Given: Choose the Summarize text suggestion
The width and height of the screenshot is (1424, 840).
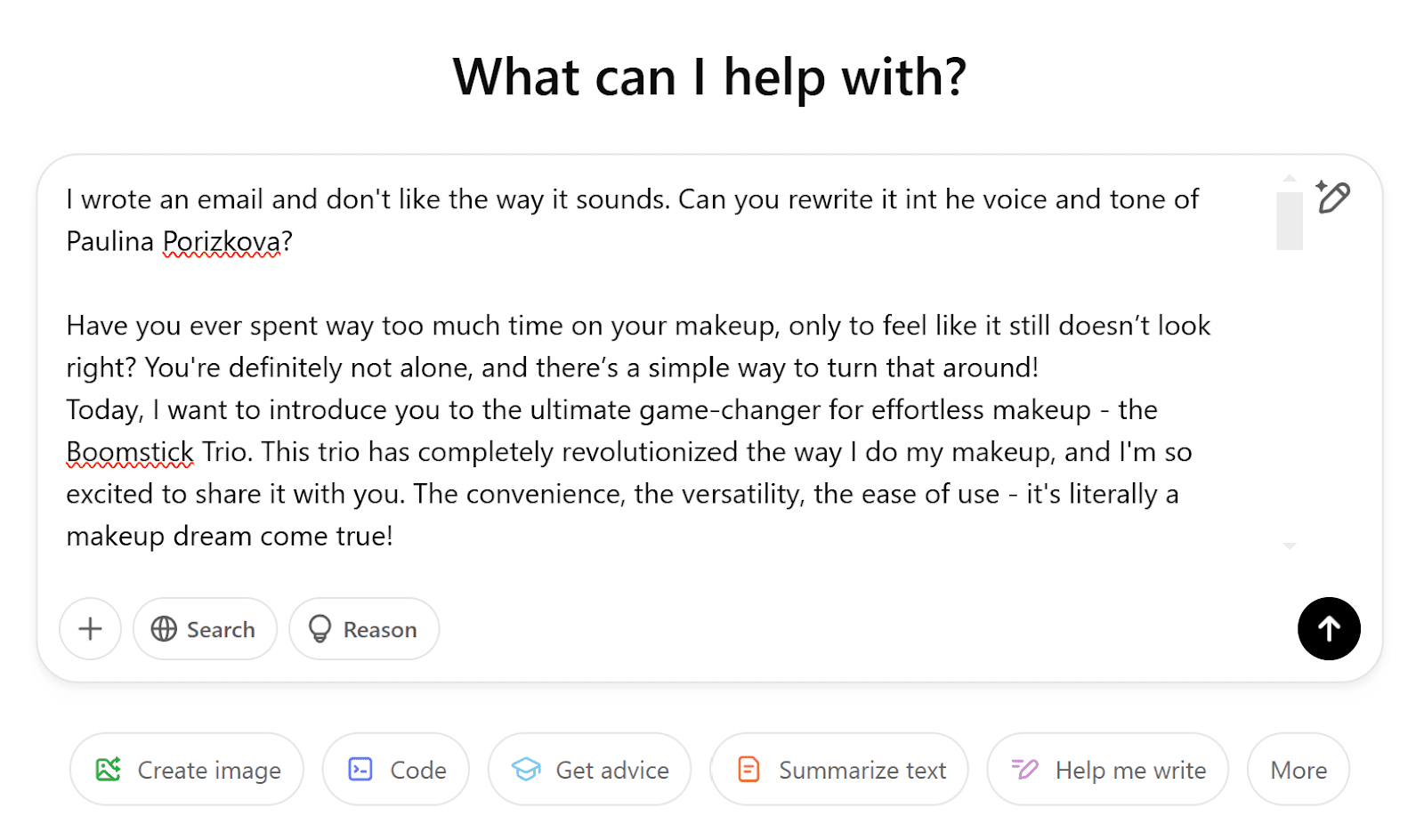Looking at the screenshot, I should coord(839,770).
